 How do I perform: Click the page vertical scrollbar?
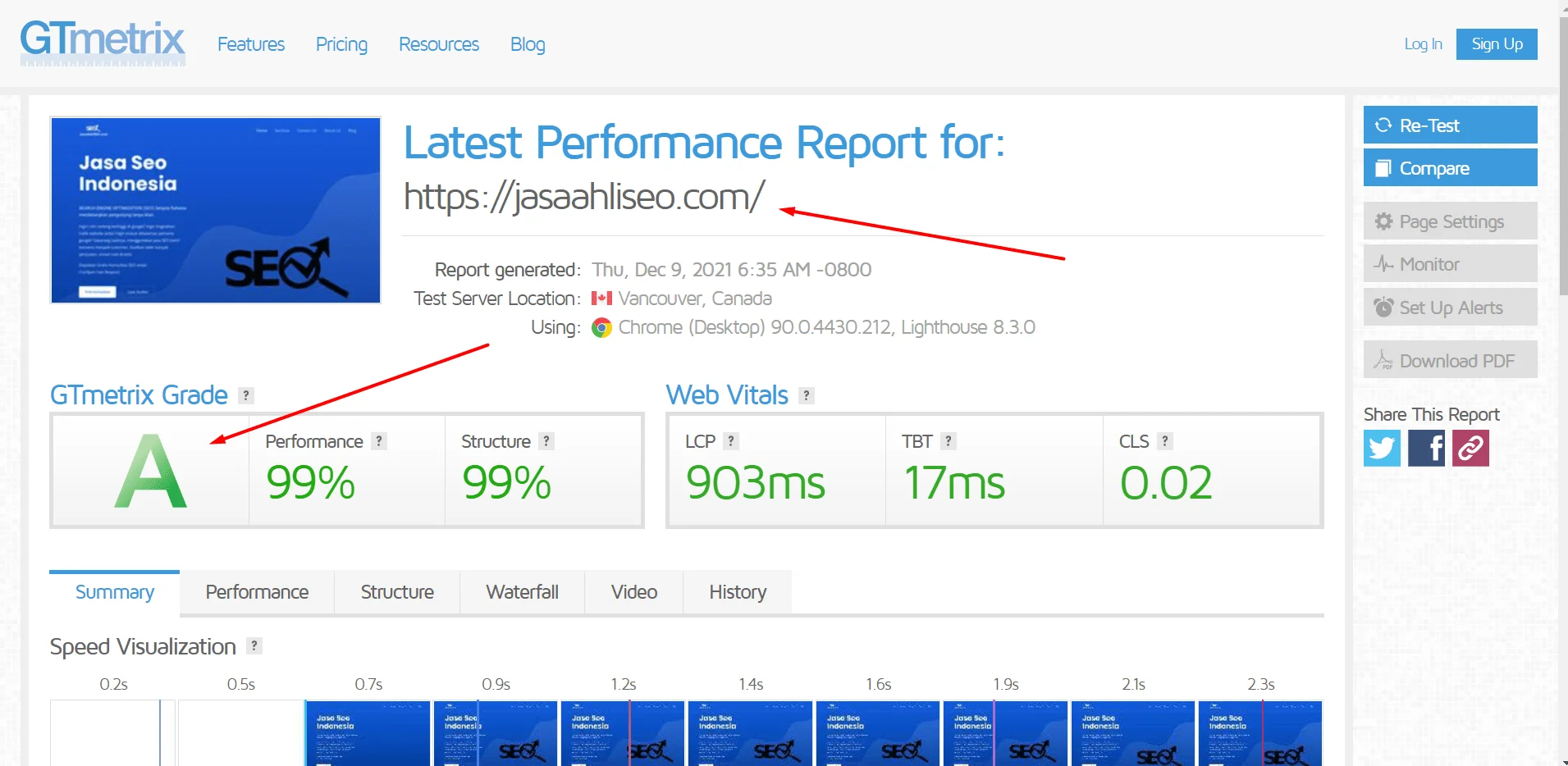tap(1563, 156)
